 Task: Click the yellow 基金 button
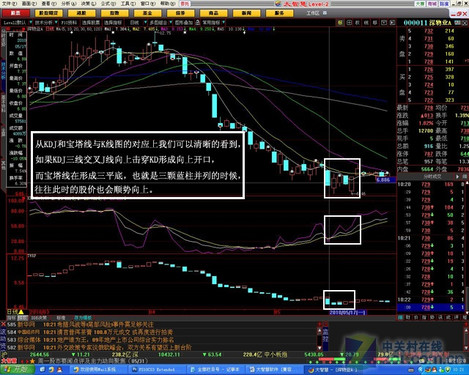click(x=147, y=13)
